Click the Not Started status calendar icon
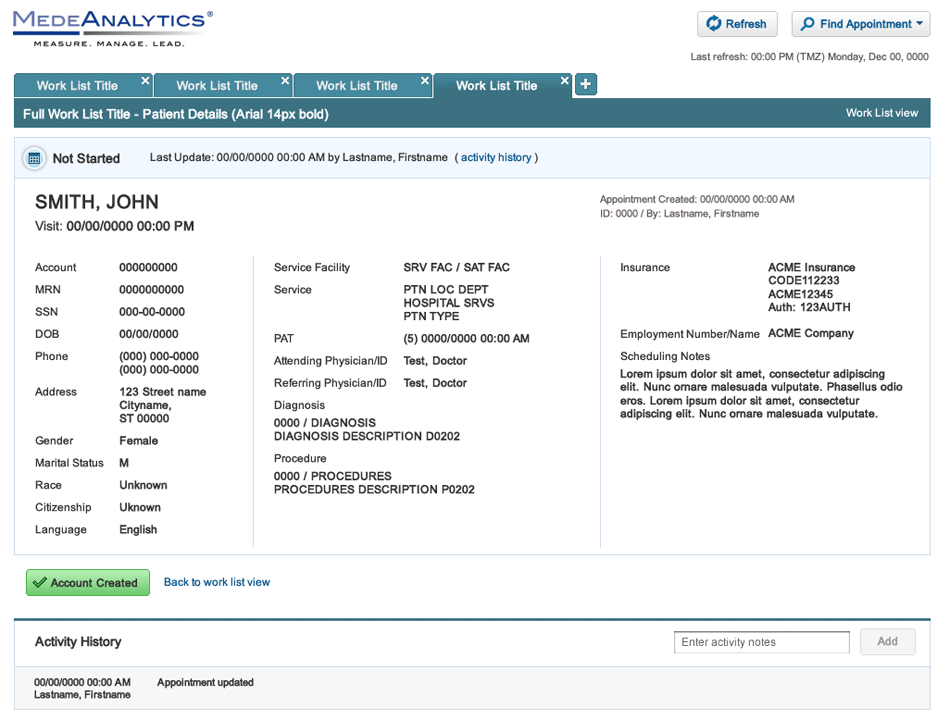This screenshot has height=720, width=950. pos(34,158)
